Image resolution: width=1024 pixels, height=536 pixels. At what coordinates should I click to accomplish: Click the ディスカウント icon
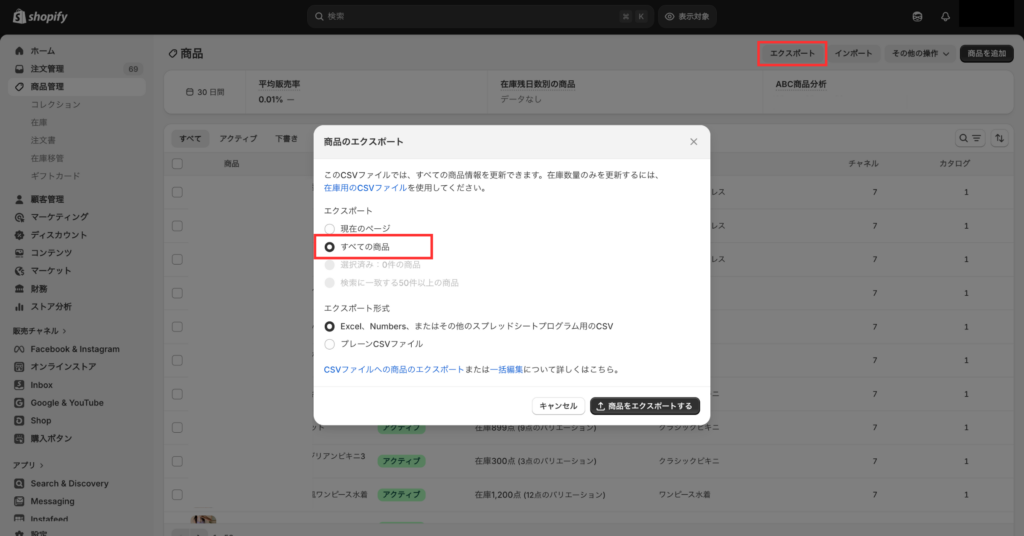click(x=19, y=235)
